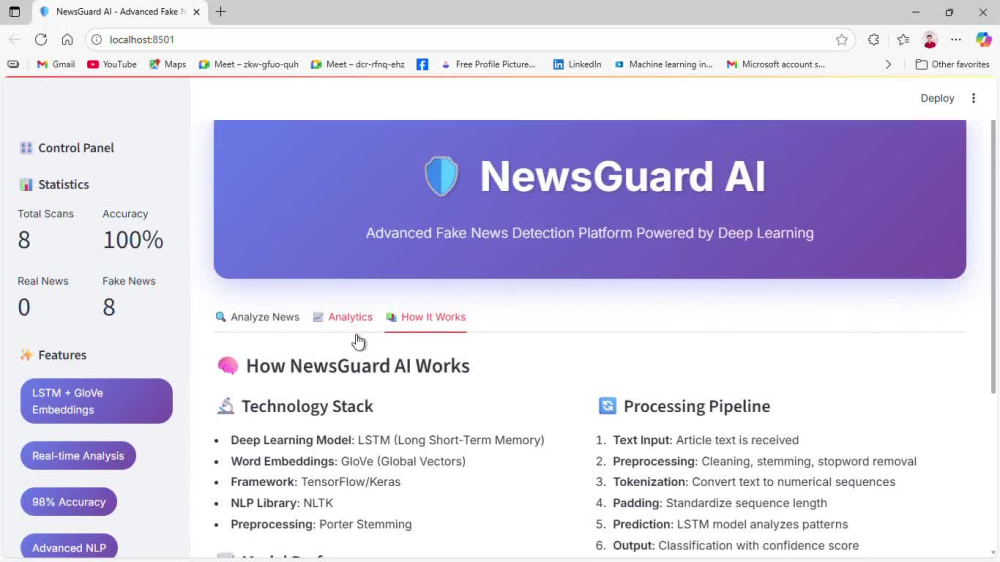
Task: Click the browser Refresh icon
Action: 41,40
